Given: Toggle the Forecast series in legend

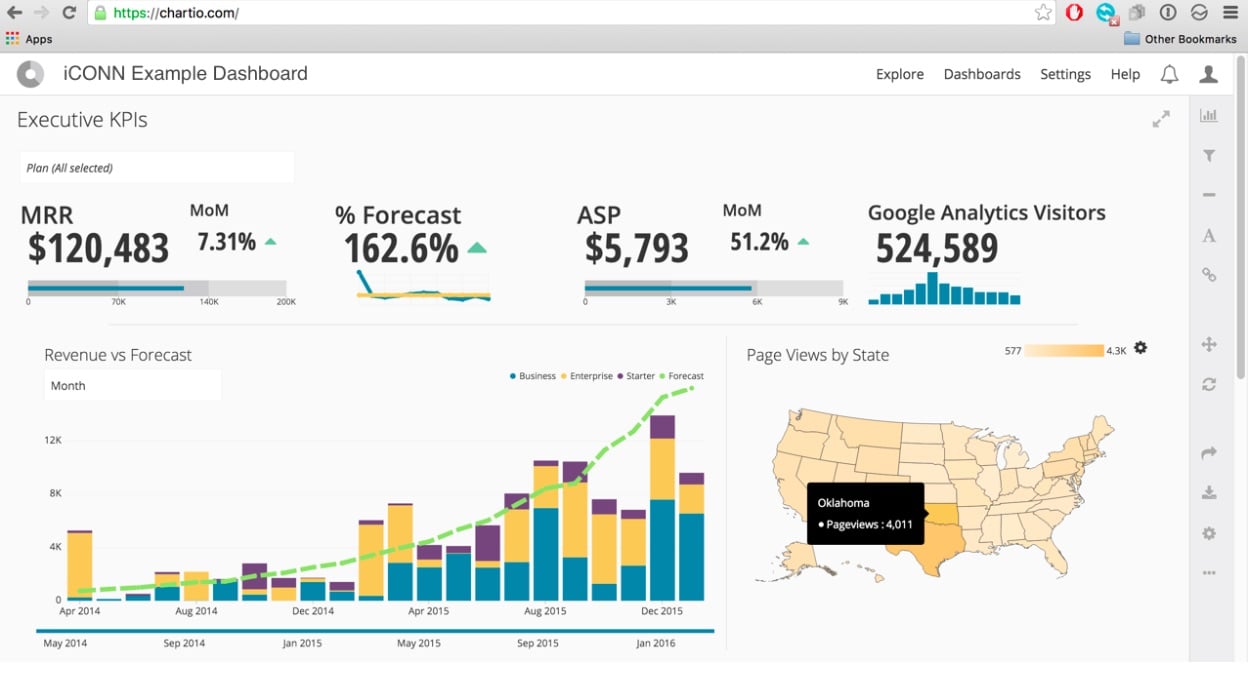Looking at the screenshot, I should click(685, 376).
